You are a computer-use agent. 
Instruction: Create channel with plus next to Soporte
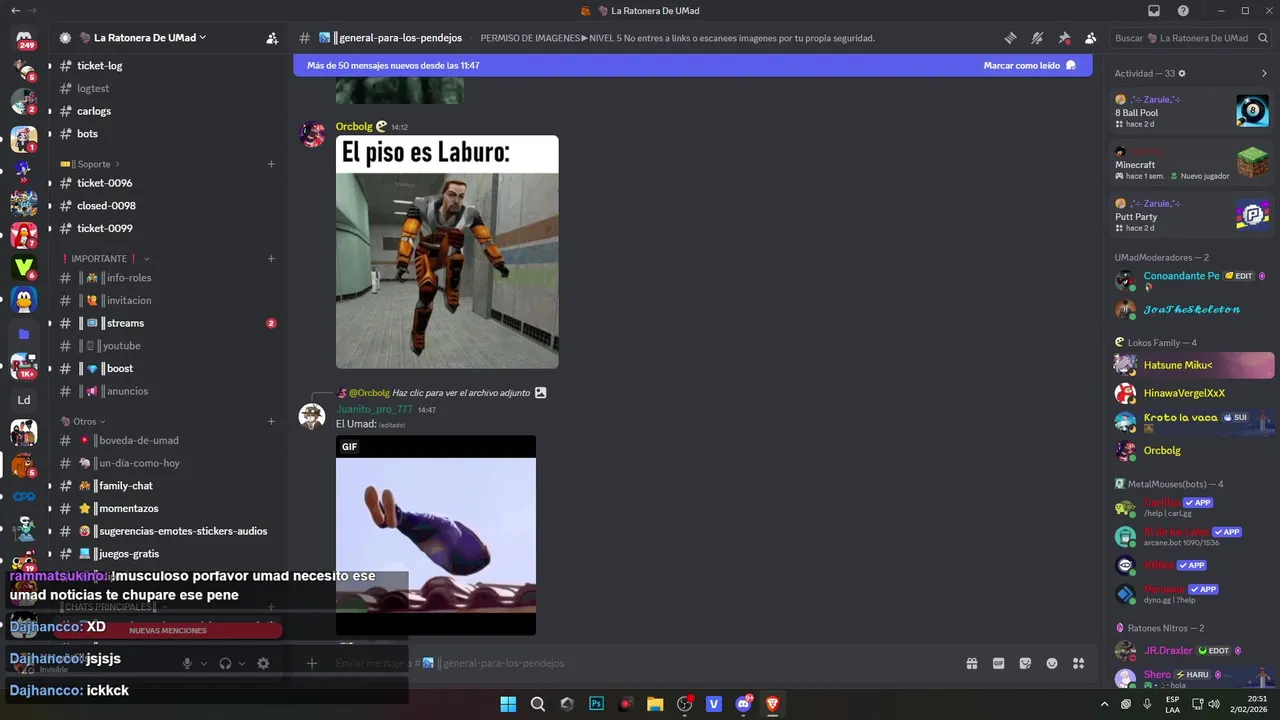click(x=271, y=164)
